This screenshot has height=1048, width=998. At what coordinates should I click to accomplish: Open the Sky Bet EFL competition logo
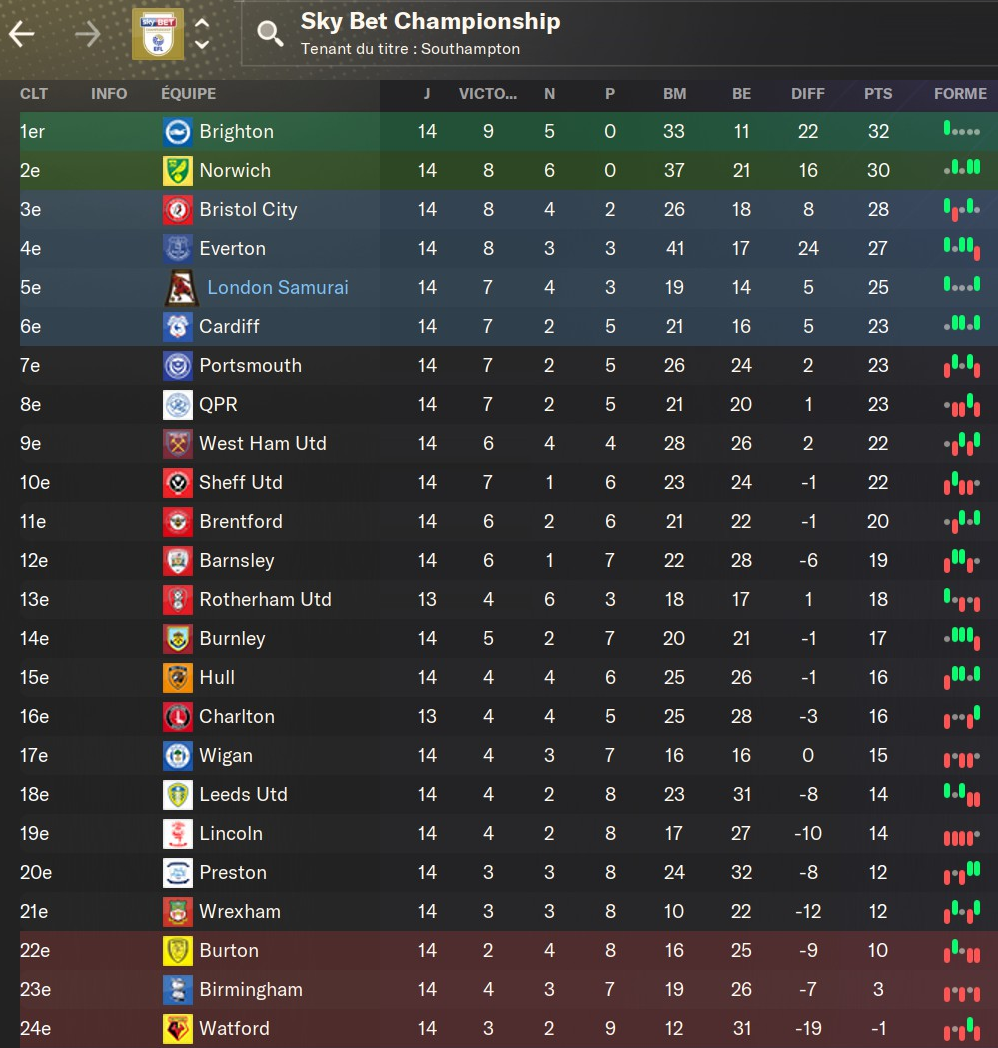tap(158, 34)
